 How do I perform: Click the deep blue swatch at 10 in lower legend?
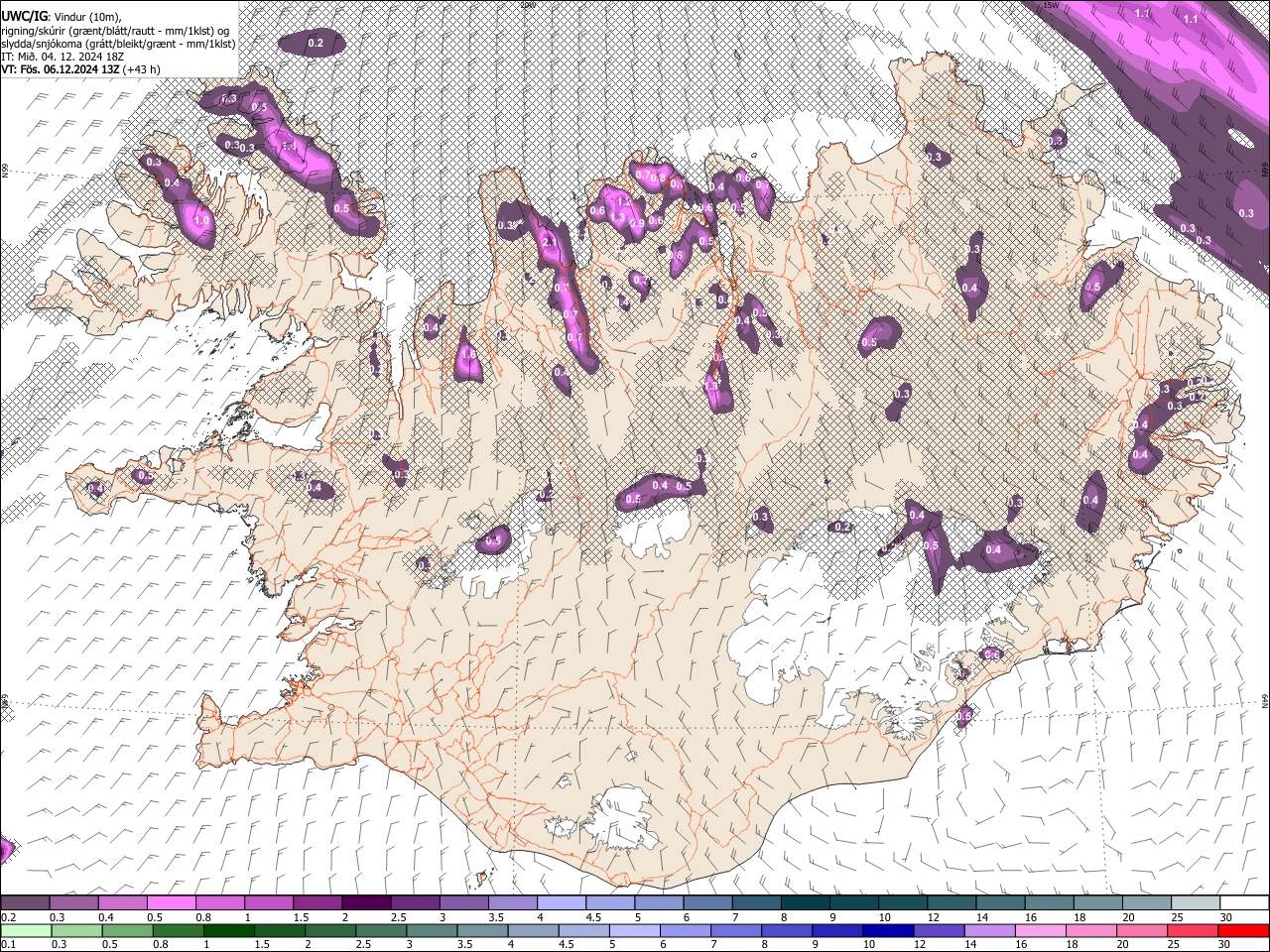click(888, 930)
